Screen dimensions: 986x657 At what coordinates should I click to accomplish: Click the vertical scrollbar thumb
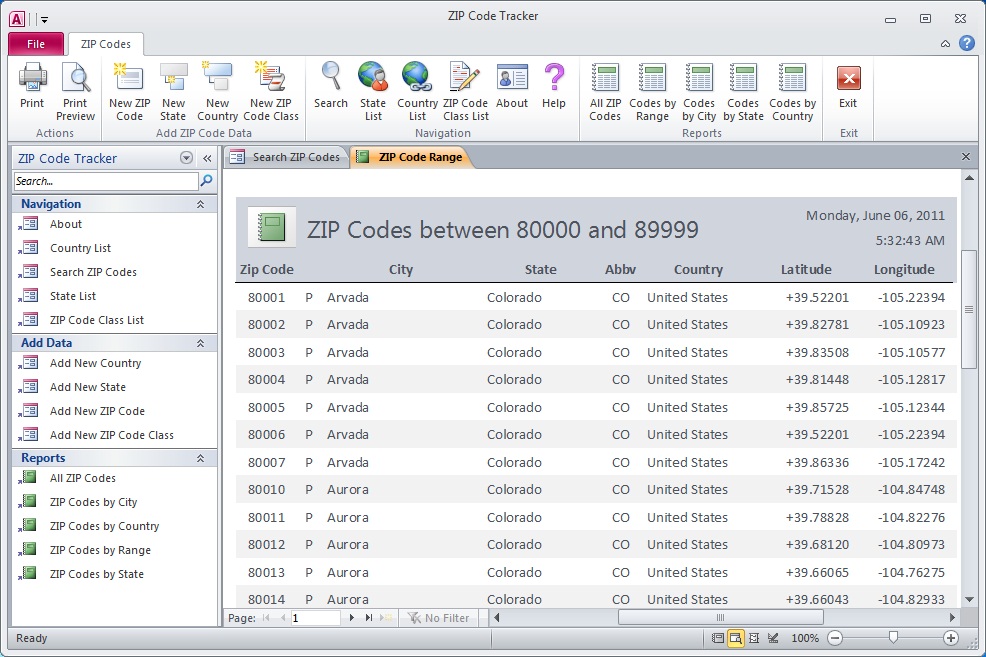pos(969,309)
